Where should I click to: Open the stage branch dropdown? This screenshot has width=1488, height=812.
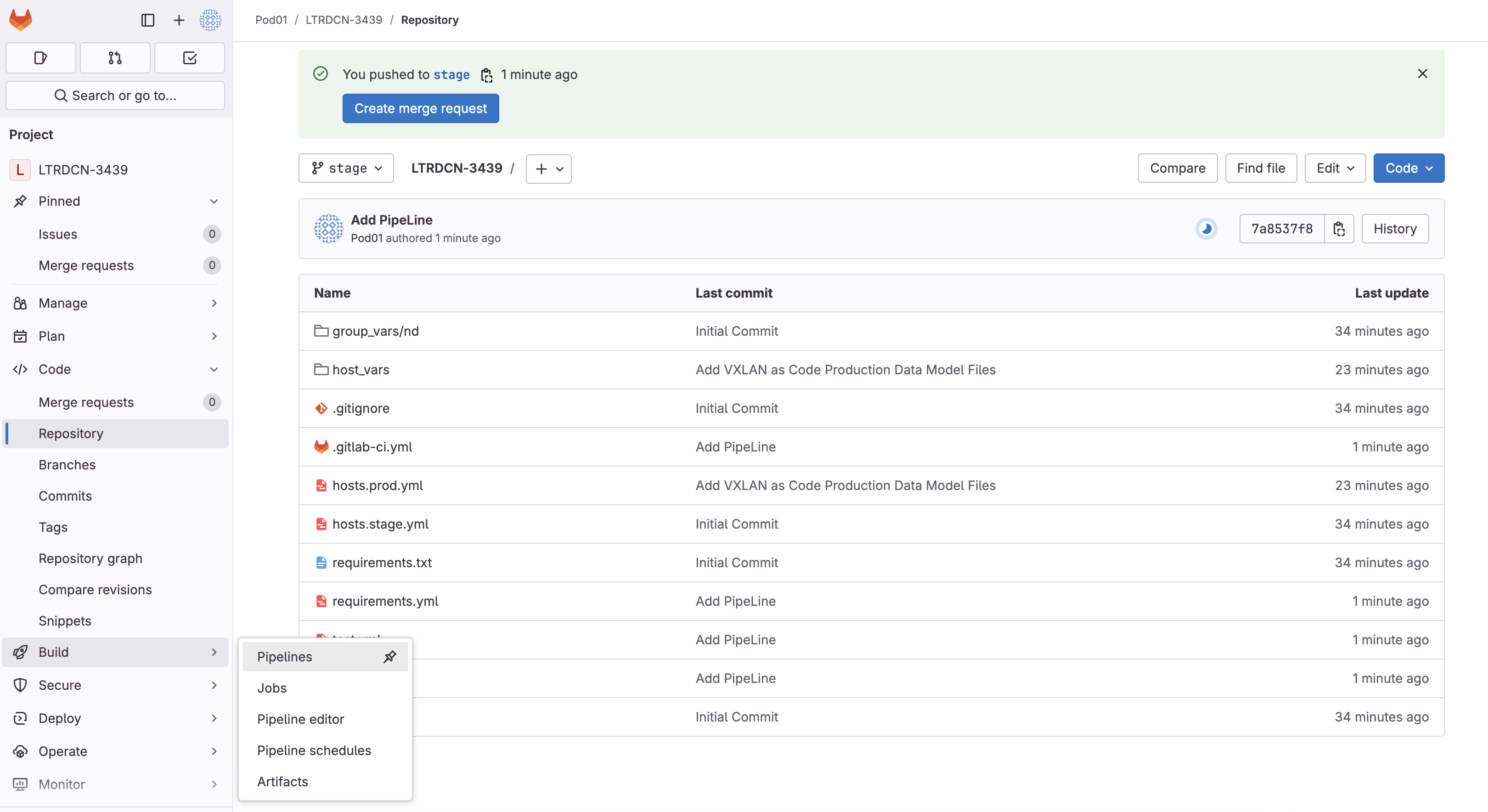tap(346, 168)
